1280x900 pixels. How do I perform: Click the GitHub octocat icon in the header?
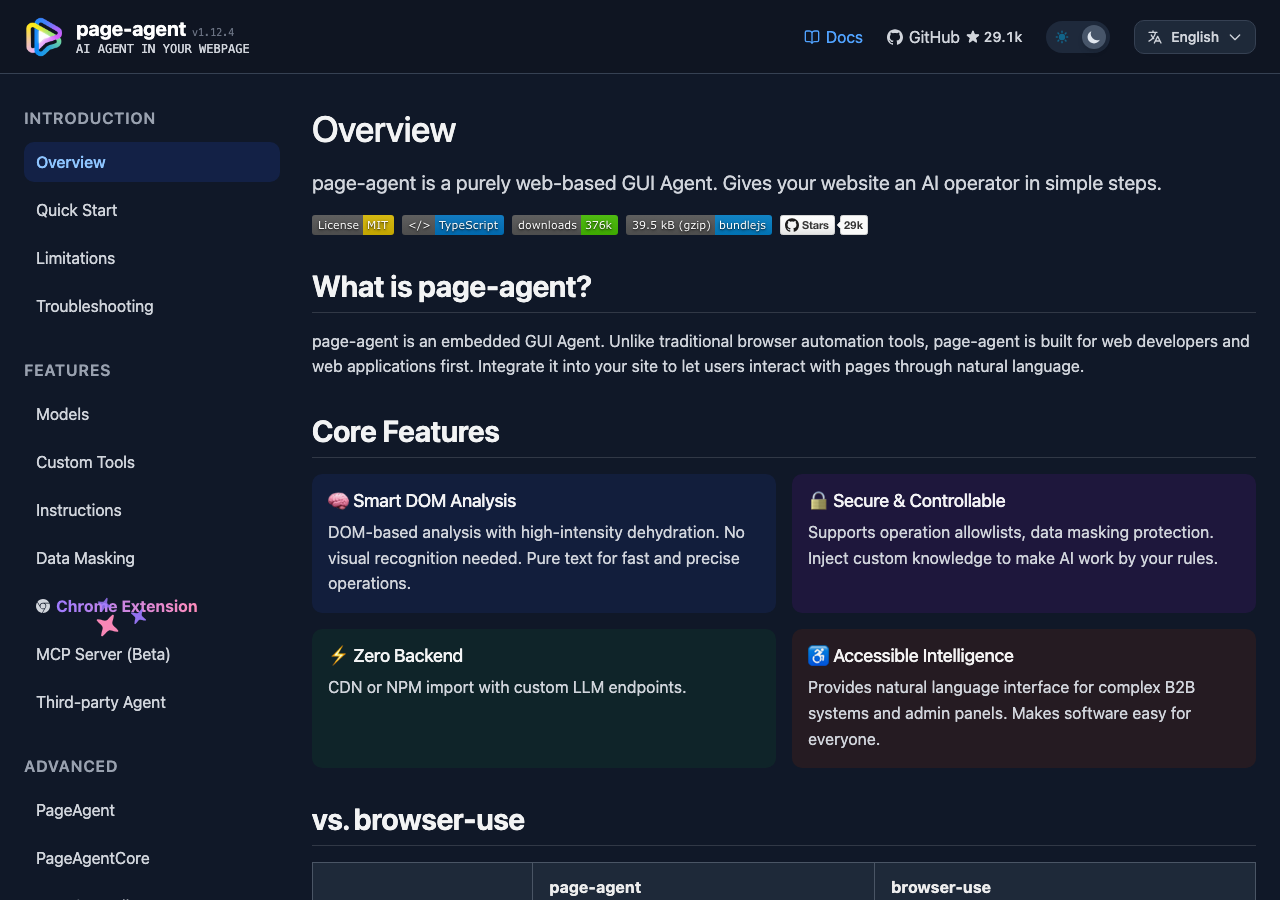pos(895,37)
